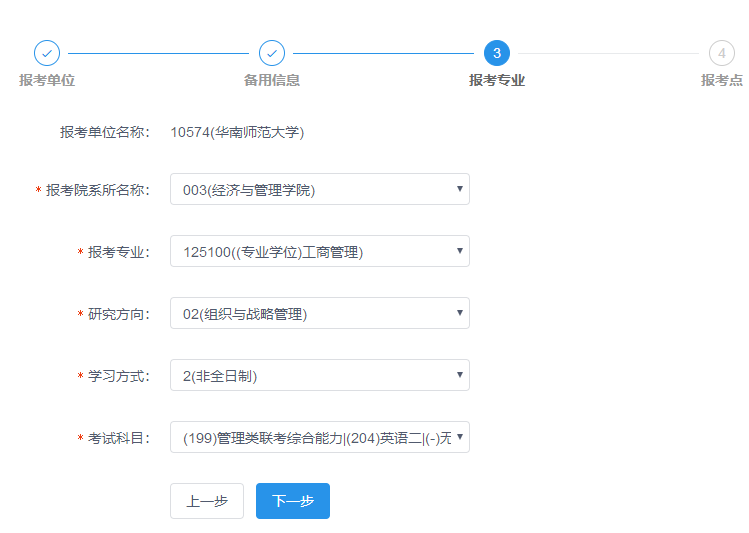This screenshot has height=533, width=749.
Task: Click the checkmark circle above 报考单位
Action: click(47, 53)
